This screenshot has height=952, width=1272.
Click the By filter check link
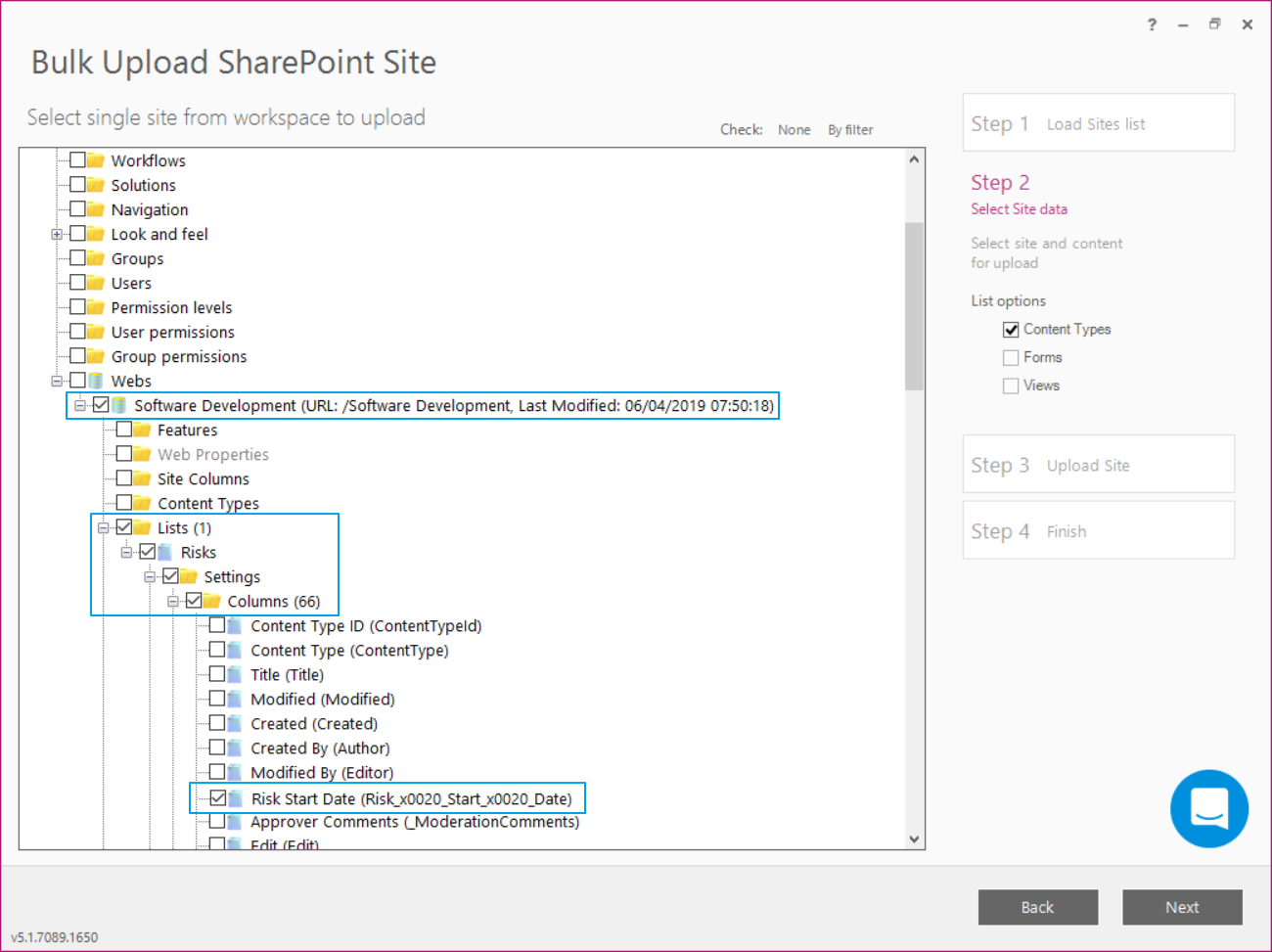point(850,130)
